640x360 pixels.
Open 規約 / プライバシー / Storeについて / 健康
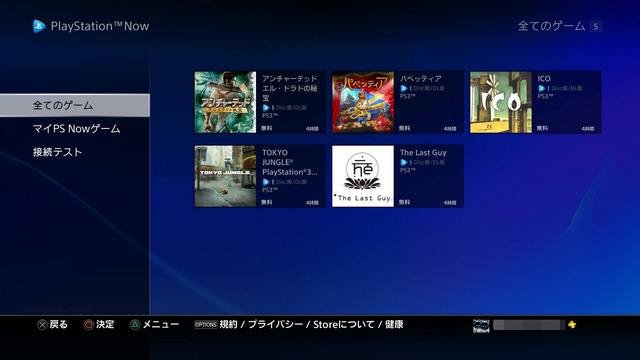(311, 324)
